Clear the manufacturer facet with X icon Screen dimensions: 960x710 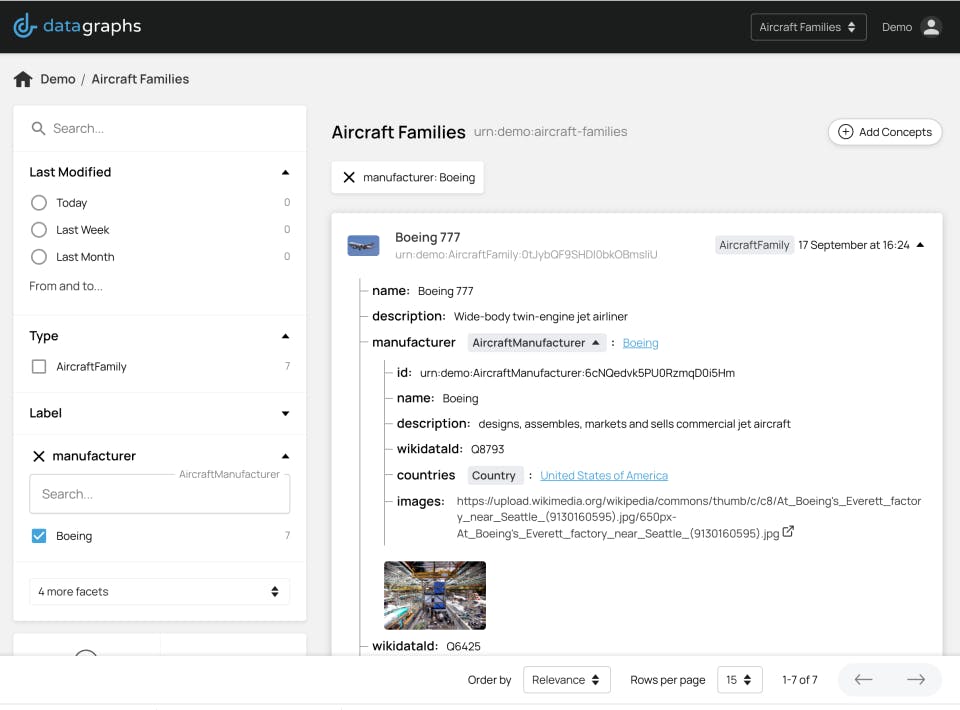(39, 456)
